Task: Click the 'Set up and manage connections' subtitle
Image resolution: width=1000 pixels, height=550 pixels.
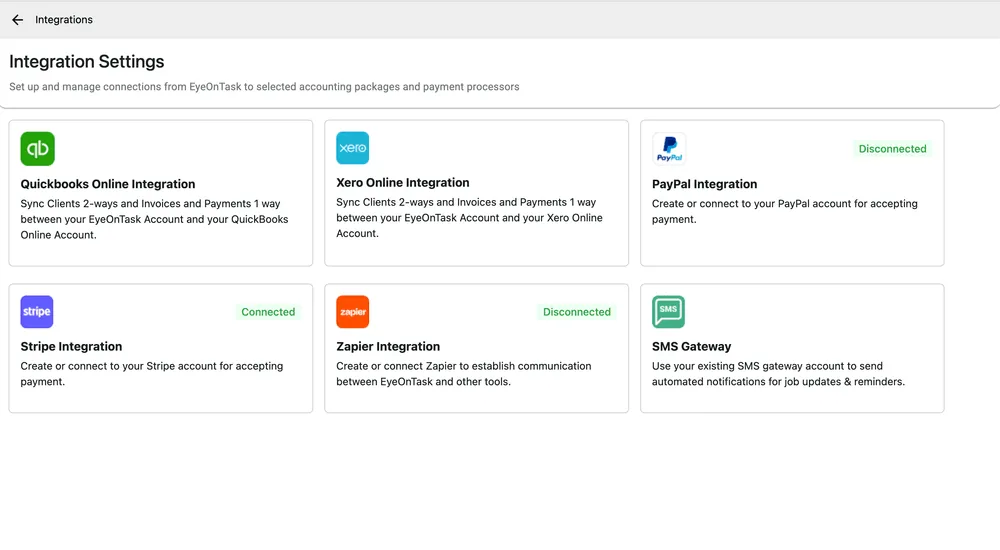Action: 264,87
